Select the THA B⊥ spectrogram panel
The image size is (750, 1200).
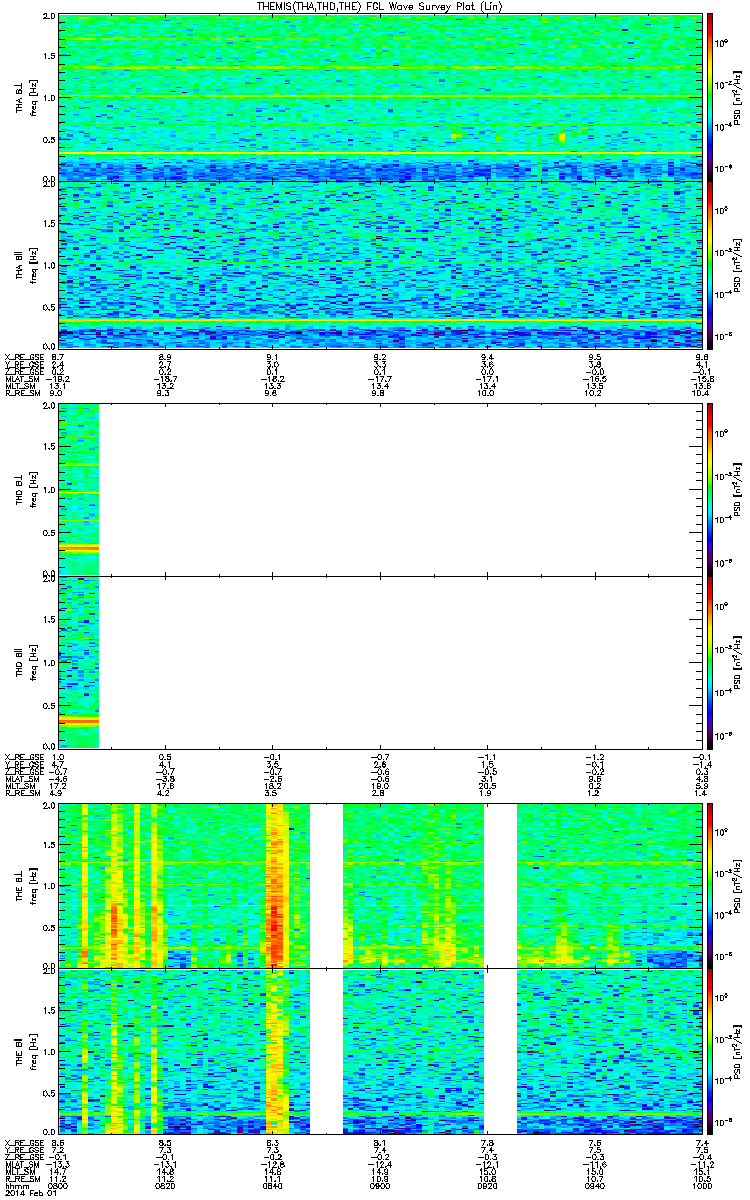click(379, 97)
